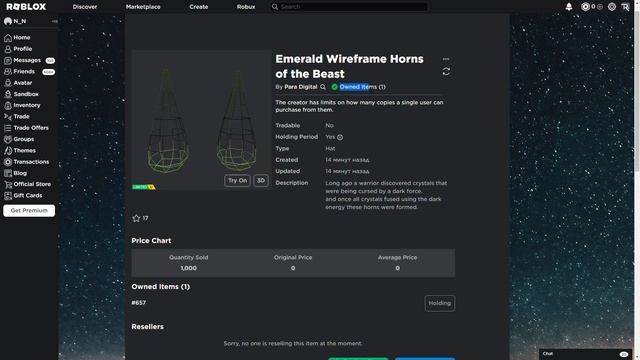Focus the top search field
Screen dimensions: 640x360
[349, 7]
